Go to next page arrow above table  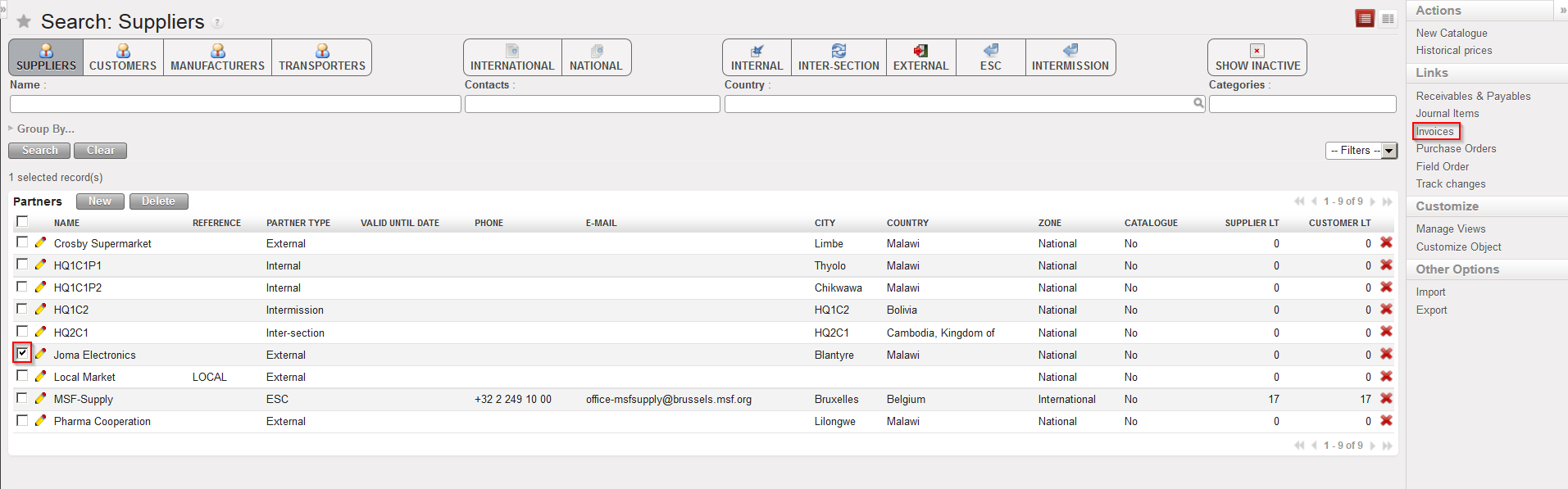click(1373, 201)
